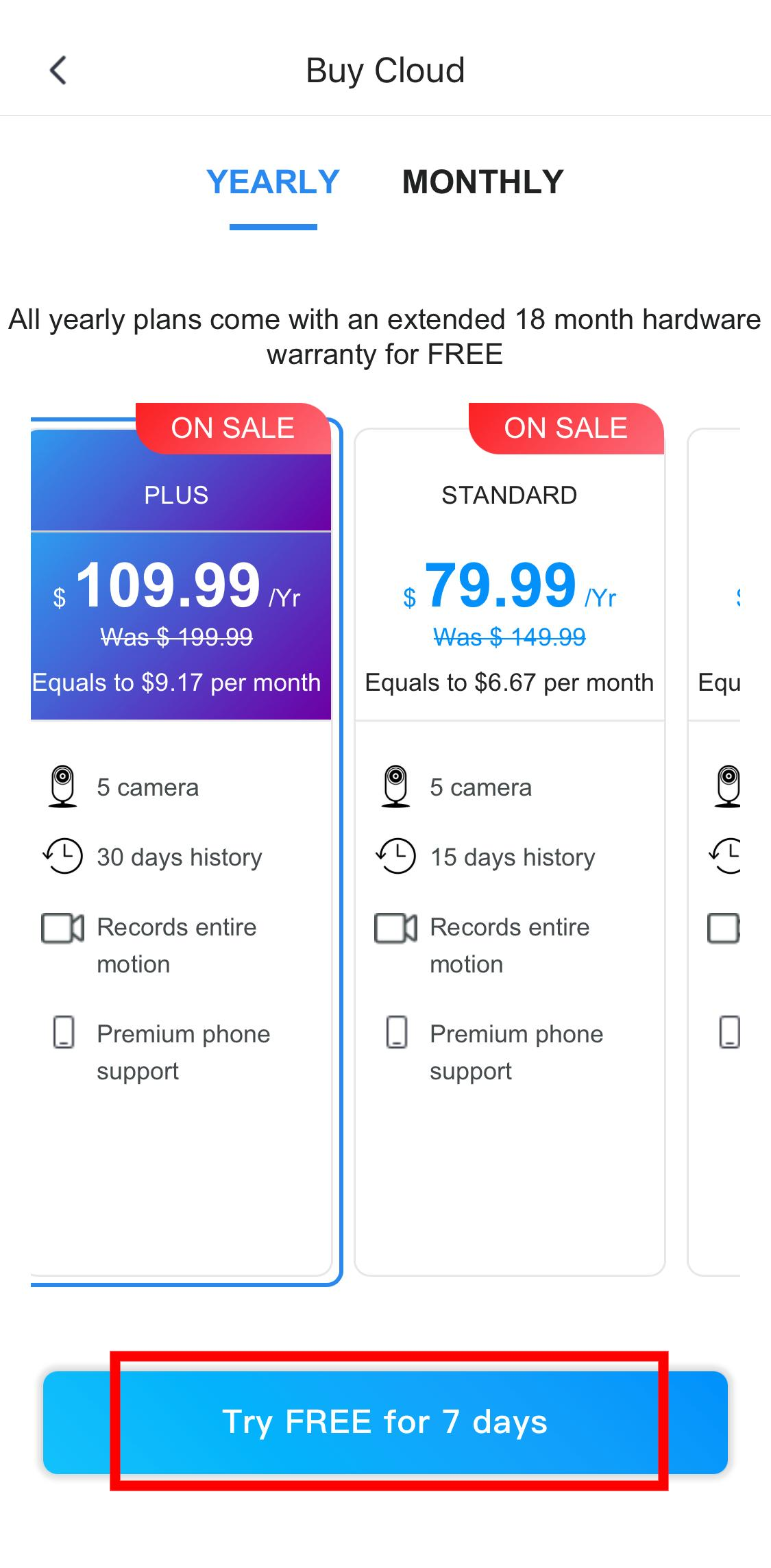Tap the phone icon in STANDARD plan
Viewport: 771px width, 1568px height.
396,1032
